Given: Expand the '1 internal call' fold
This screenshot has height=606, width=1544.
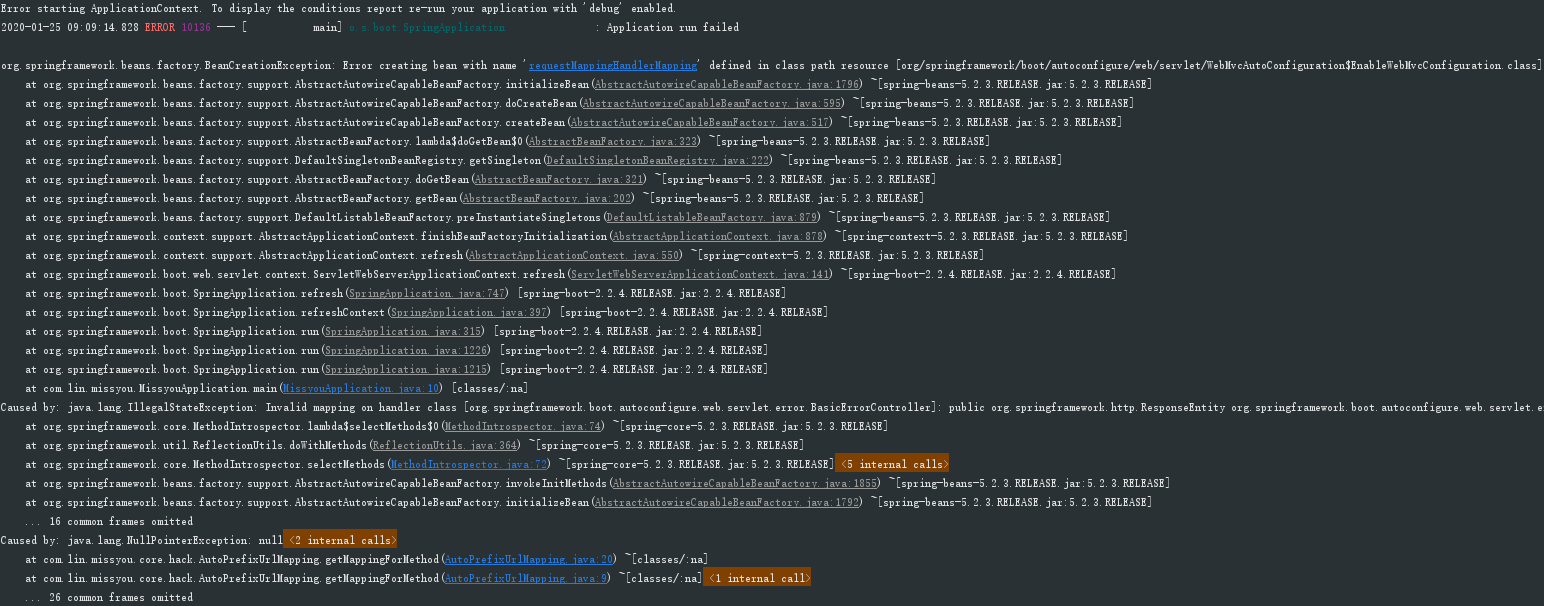Looking at the screenshot, I should [757, 578].
